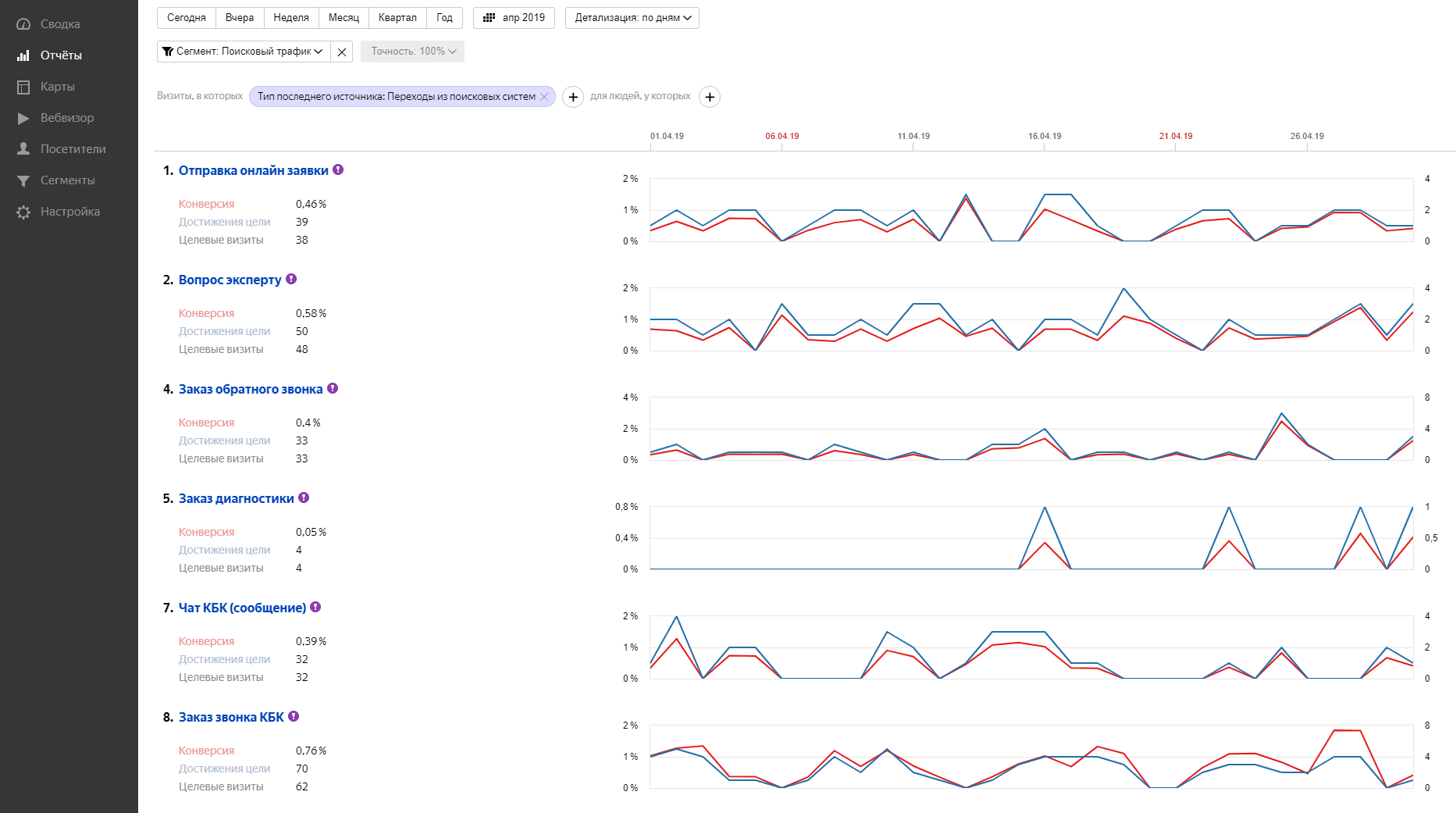
Task: Open the Сводка dashboard icon in sidebar
Action: point(23,24)
